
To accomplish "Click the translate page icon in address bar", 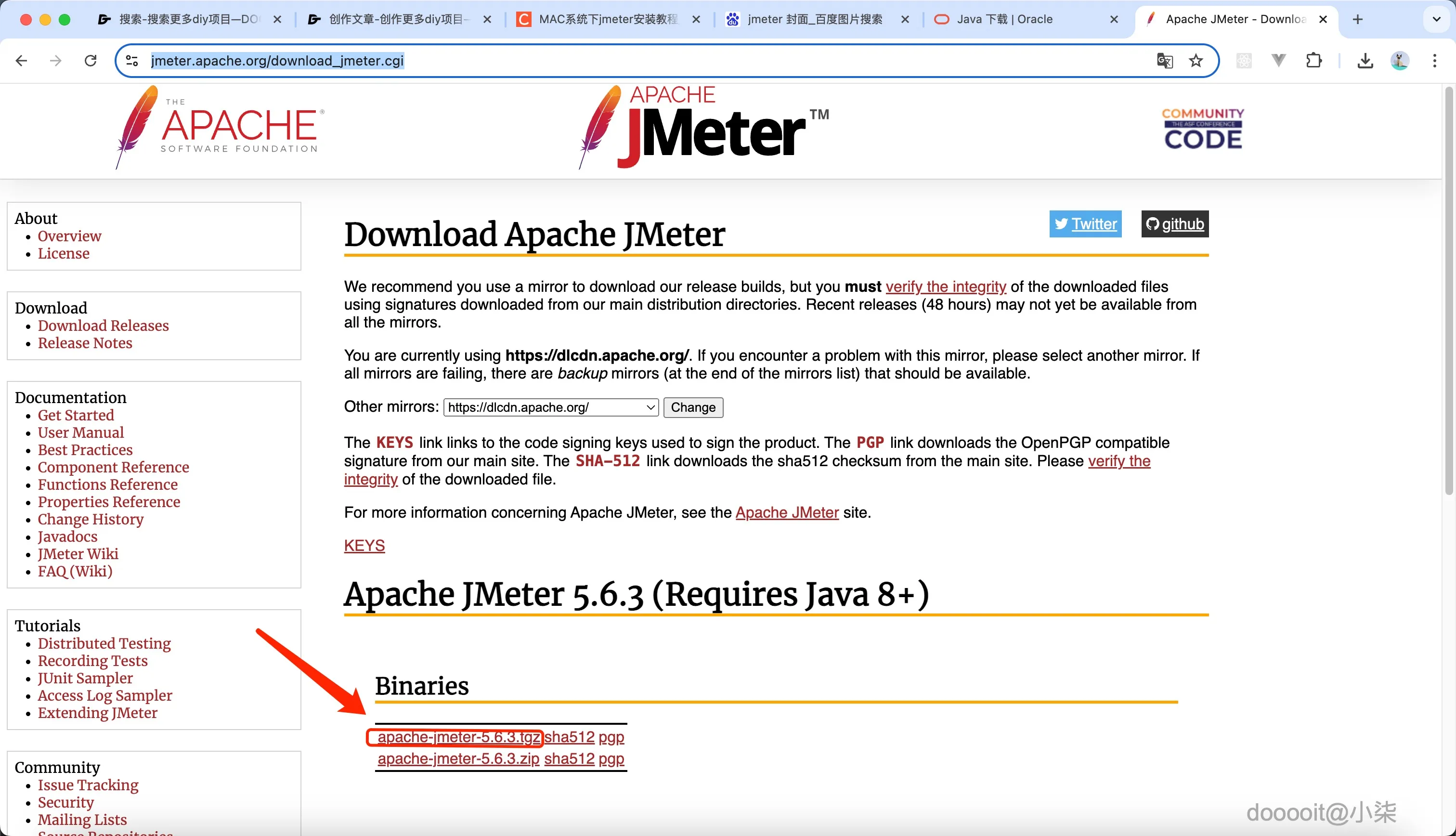I will pos(1164,60).
